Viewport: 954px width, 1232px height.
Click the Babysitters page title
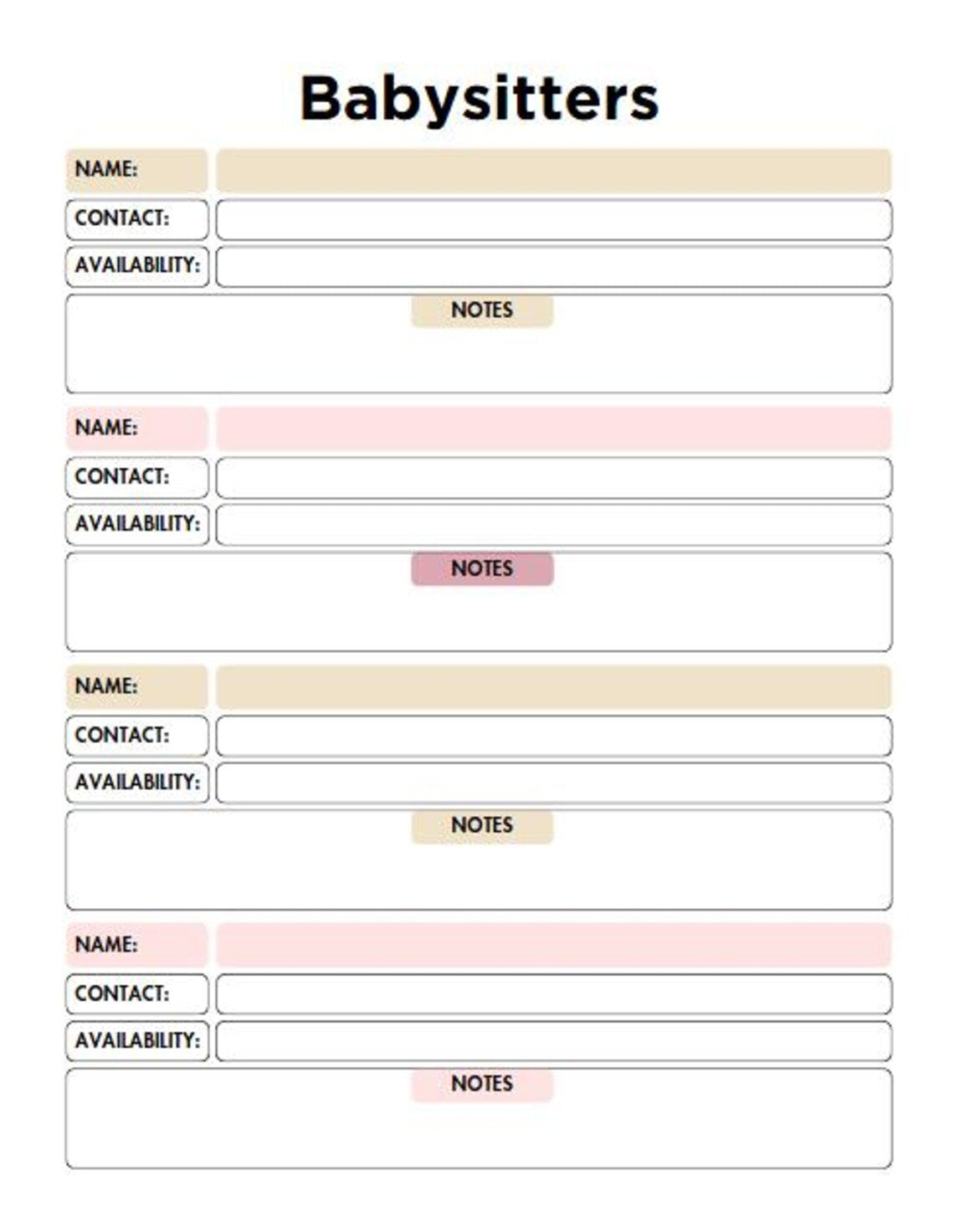click(x=480, y=99)
